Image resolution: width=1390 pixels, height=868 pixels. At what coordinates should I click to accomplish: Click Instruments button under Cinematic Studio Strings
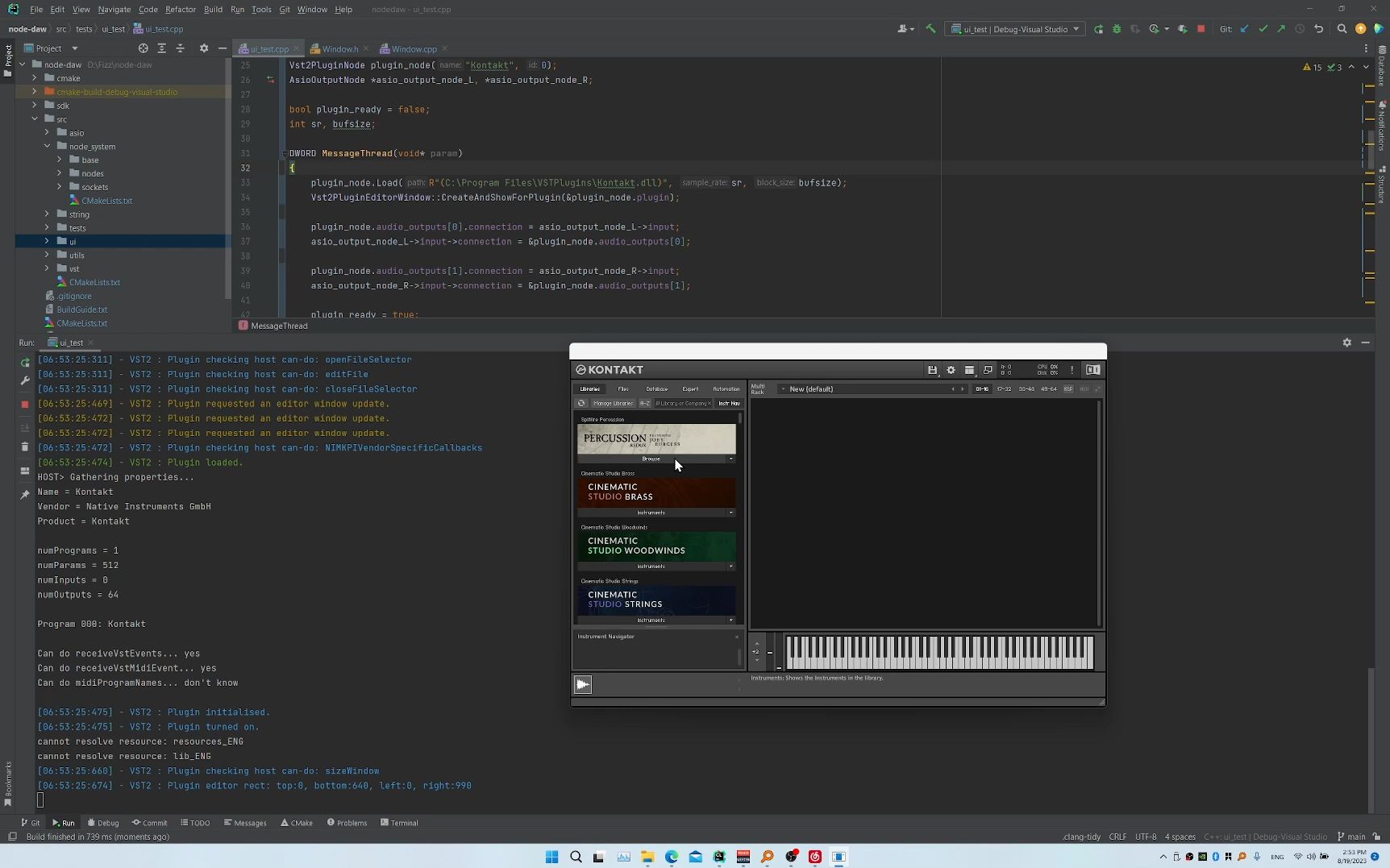click(651, 621)
